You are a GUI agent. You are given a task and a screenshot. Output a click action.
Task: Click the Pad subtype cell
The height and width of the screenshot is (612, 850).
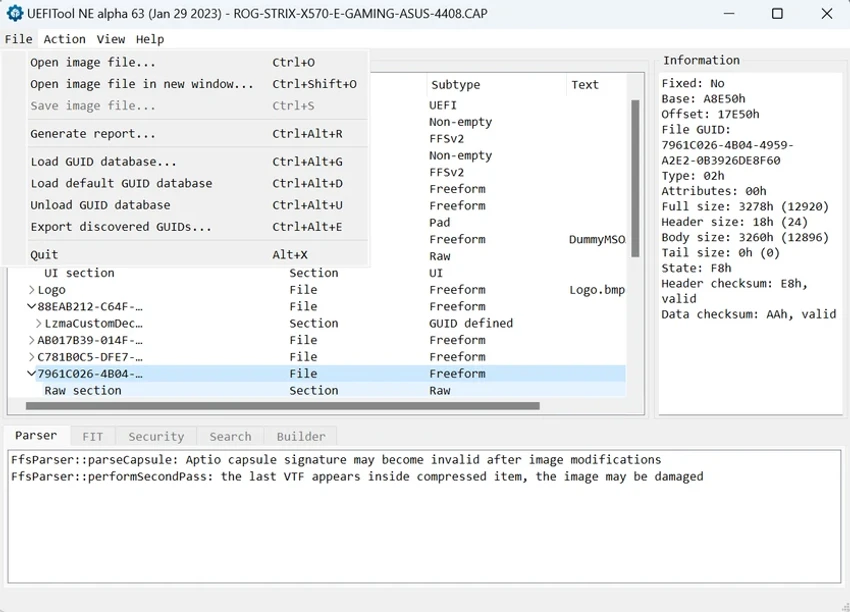[x=440, y=223]
